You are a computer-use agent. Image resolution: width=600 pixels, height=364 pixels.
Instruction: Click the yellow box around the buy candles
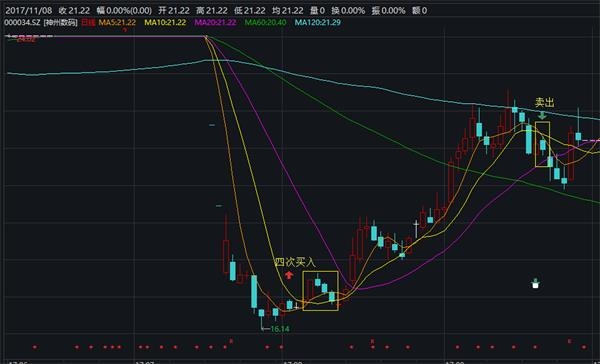point(320,291)
